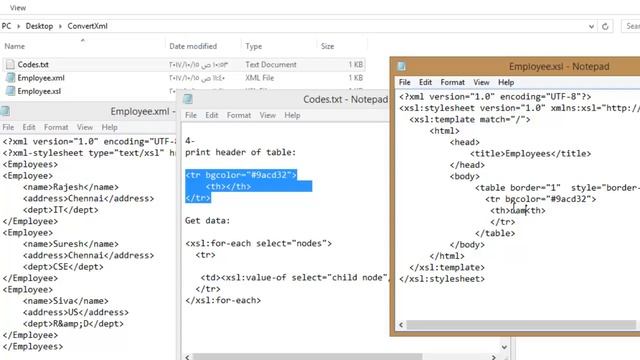This screenshot has height=360, width=640.
Task: Open the View tab in Explorer
Action: tap(18, 8)
